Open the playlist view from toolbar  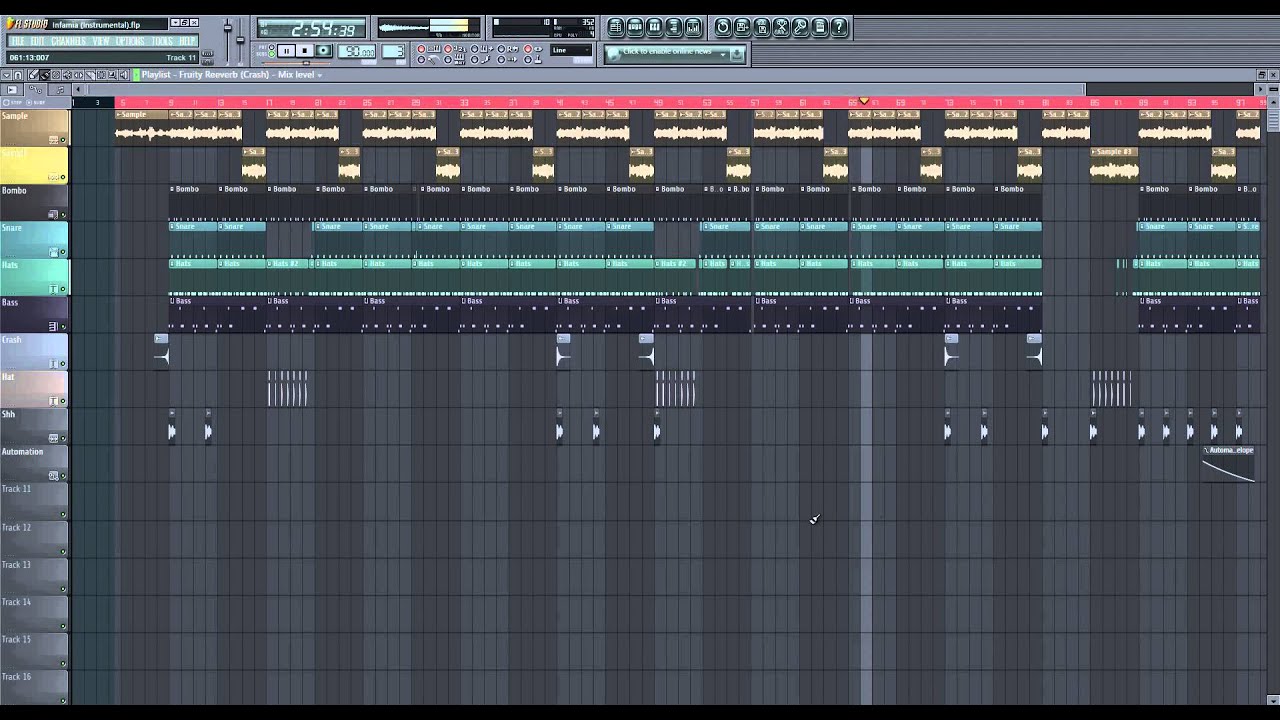[616, 27]
